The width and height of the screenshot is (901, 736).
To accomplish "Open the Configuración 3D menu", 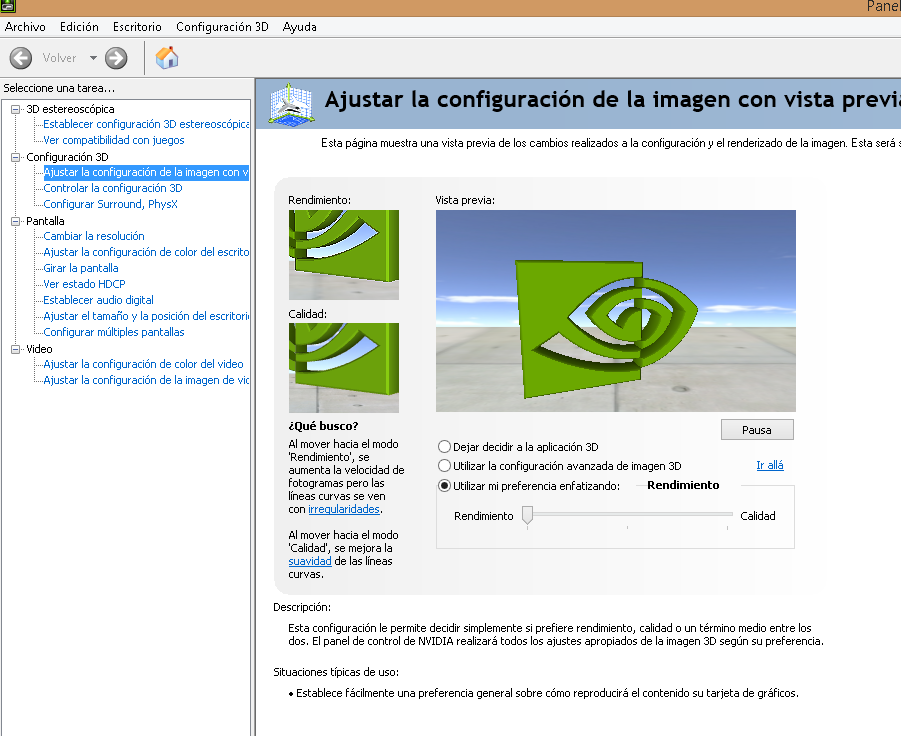I will coord(222,27).
